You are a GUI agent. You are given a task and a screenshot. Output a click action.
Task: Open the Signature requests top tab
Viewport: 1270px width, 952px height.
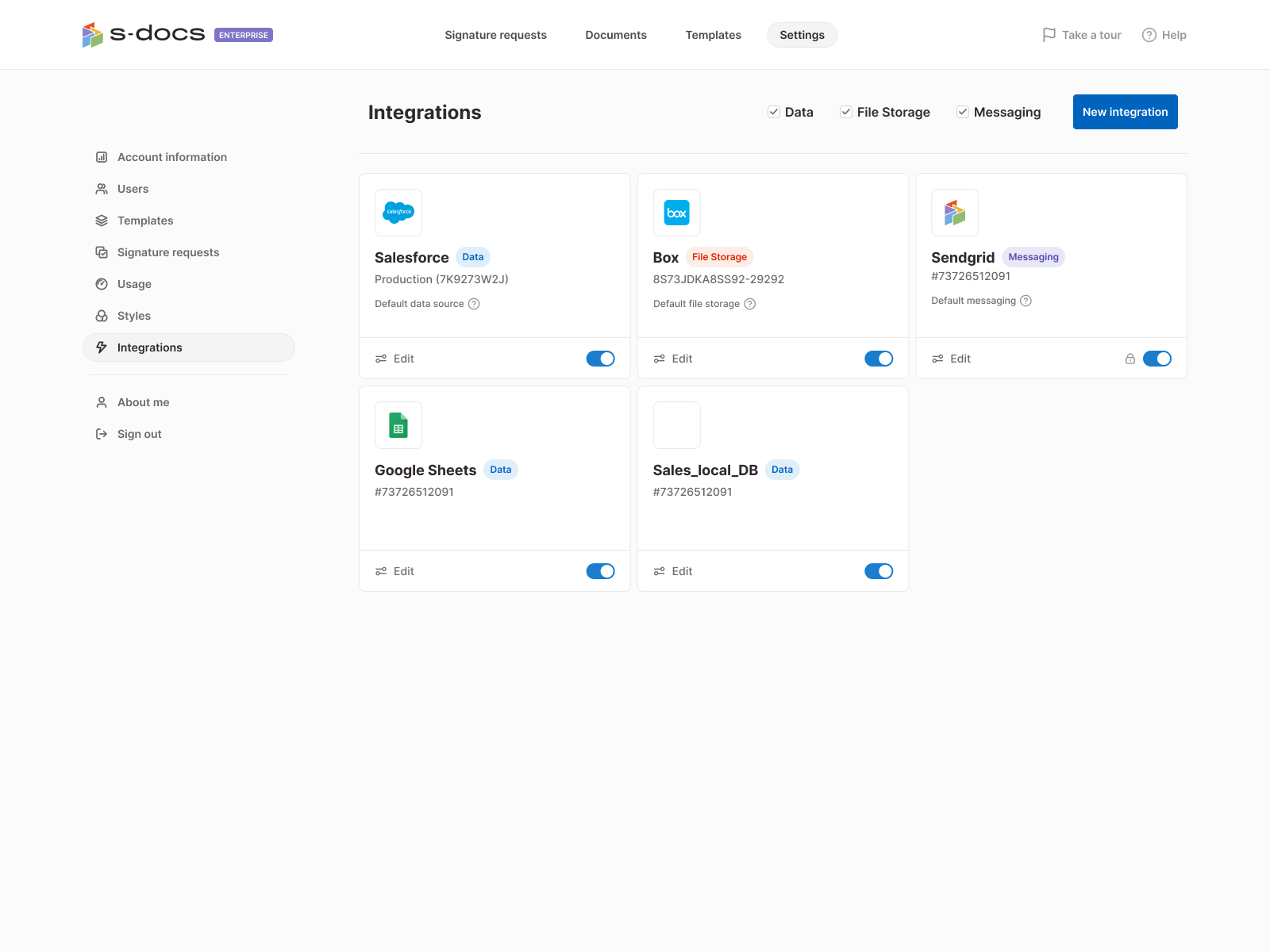(x=495, y=35)
